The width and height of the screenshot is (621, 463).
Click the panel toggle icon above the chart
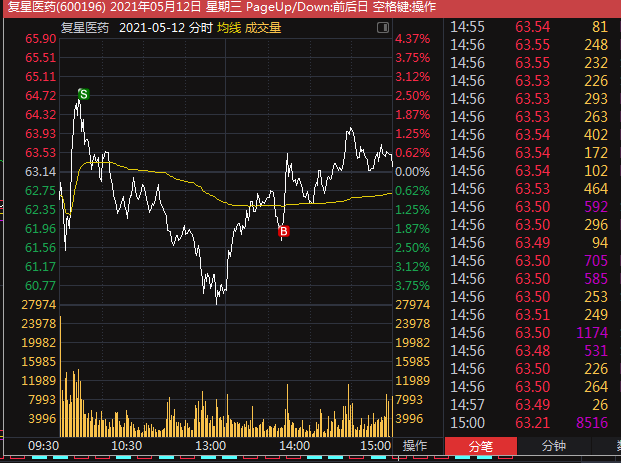(x=383, y=27)
